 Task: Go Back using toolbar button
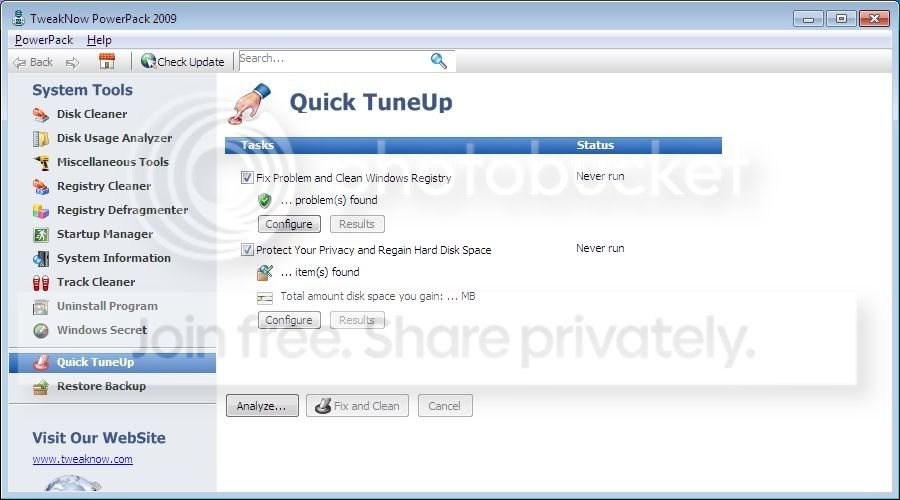(x=33, y=62)
